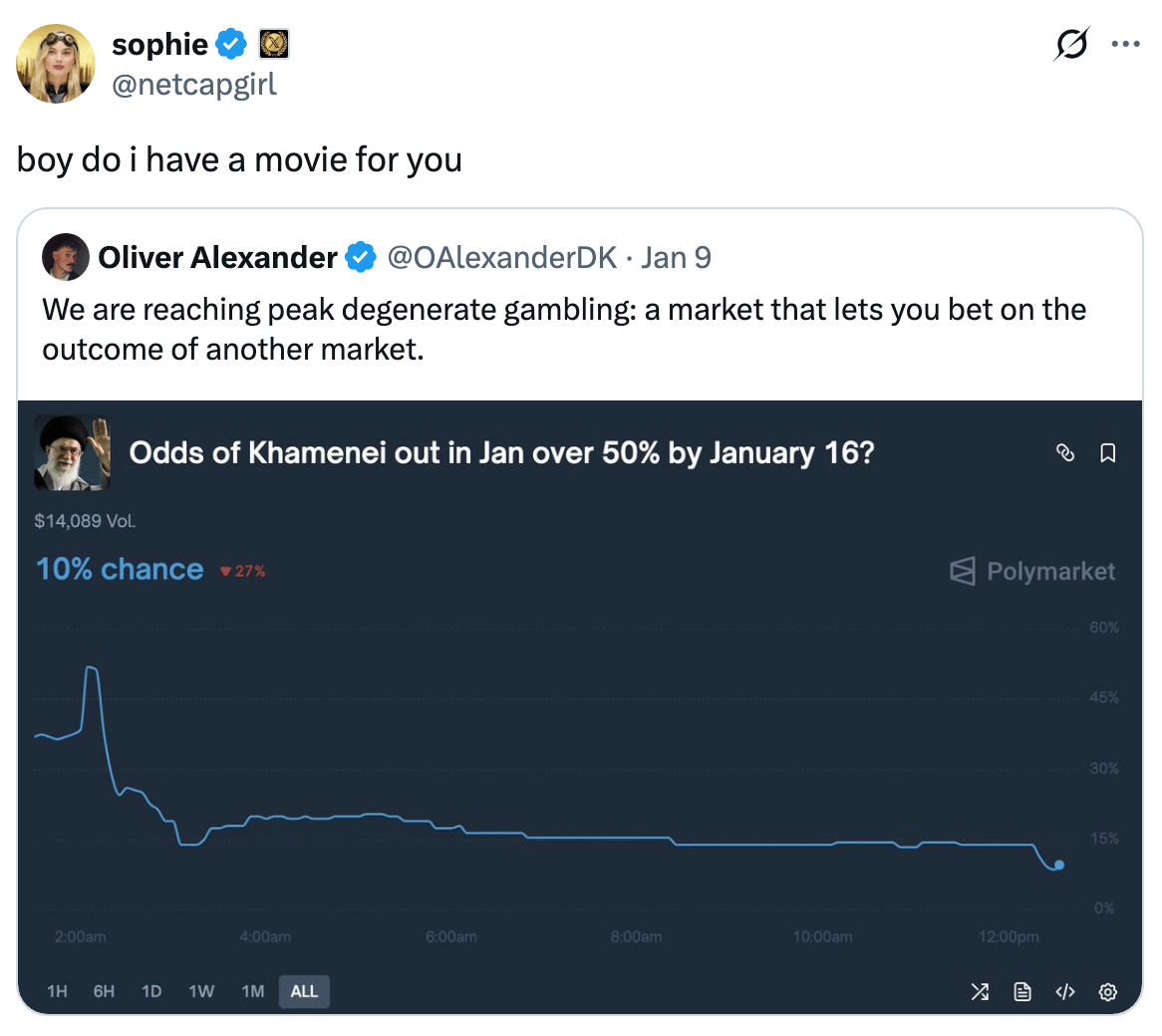The image size is (1162, 1036).
Task: Bookmark the Khamenei market
Action: tap(1107, 454)
